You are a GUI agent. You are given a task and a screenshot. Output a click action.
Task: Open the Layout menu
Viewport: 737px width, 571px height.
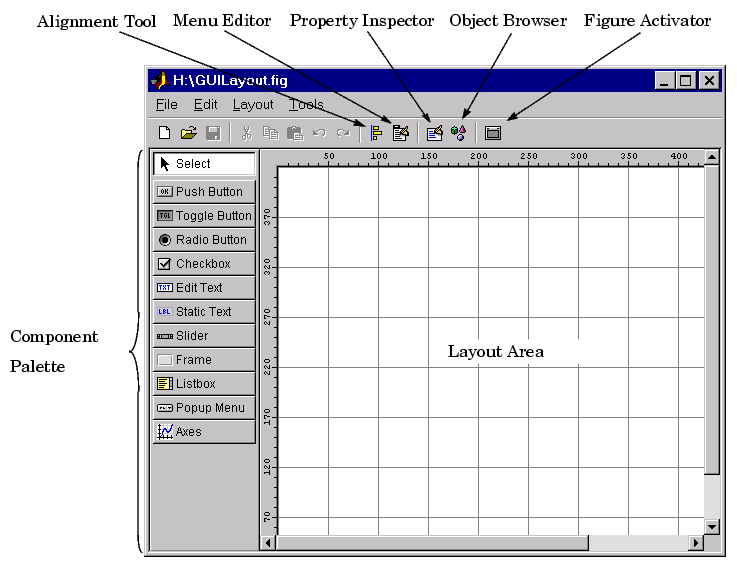click(x=253, y=104)
